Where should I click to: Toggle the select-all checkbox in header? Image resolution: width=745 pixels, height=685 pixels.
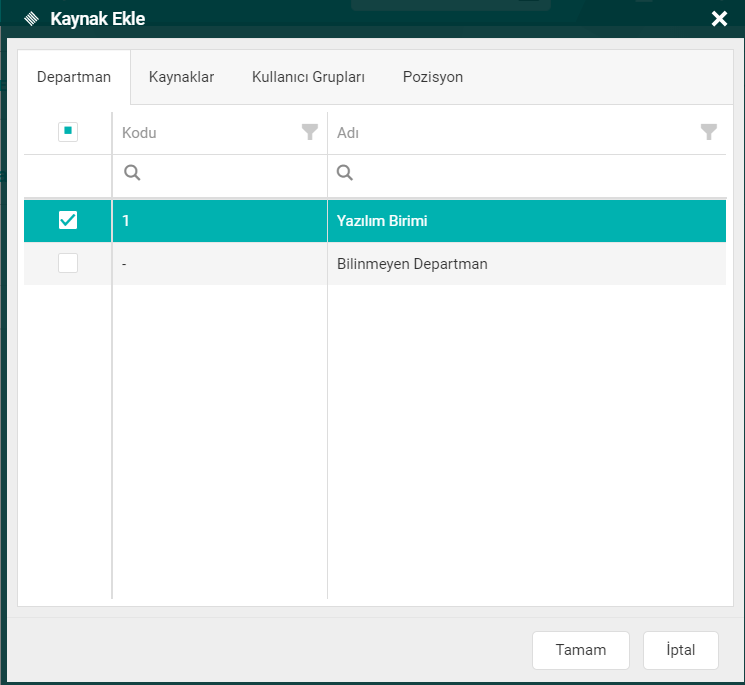[68, 132]
